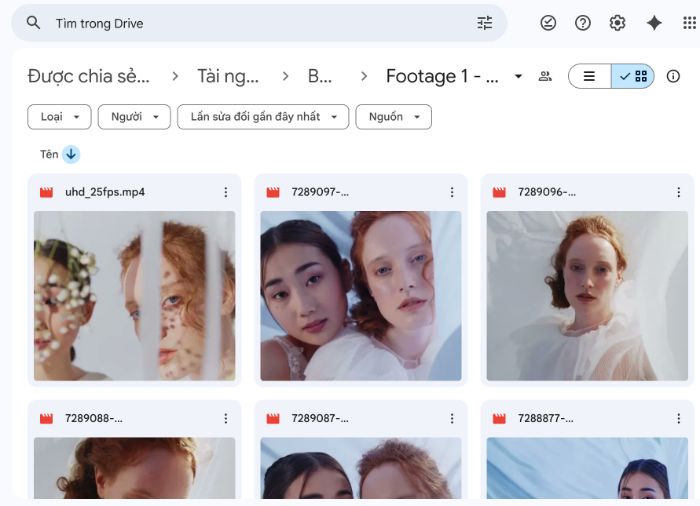Image resolution: width=700 pixels, height=506 pixels.
Task: Open Lần sửa đổi gần đây nhất dropdown
Action: pos(263,117)
